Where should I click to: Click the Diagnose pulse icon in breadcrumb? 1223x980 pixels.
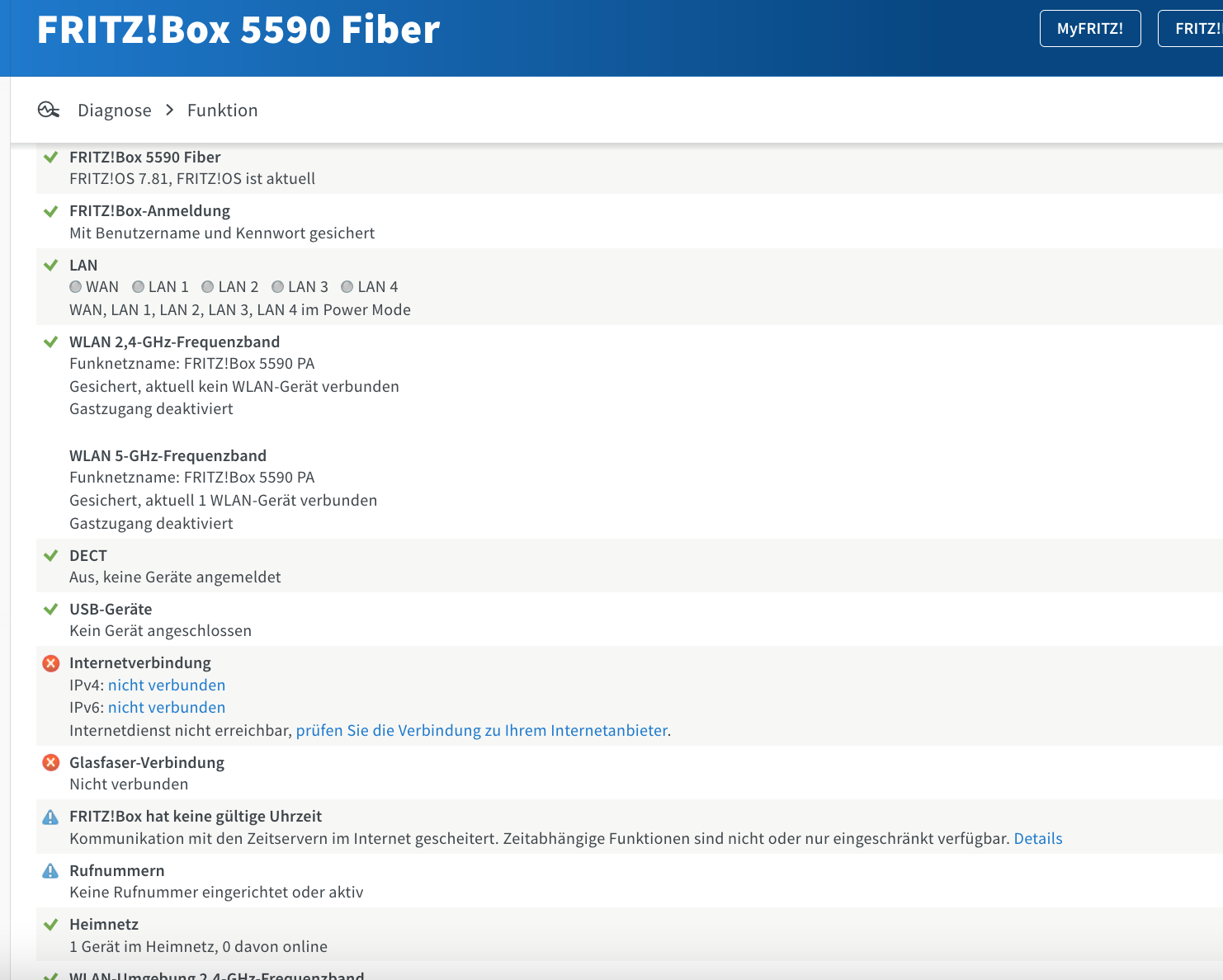click(49, 110)
